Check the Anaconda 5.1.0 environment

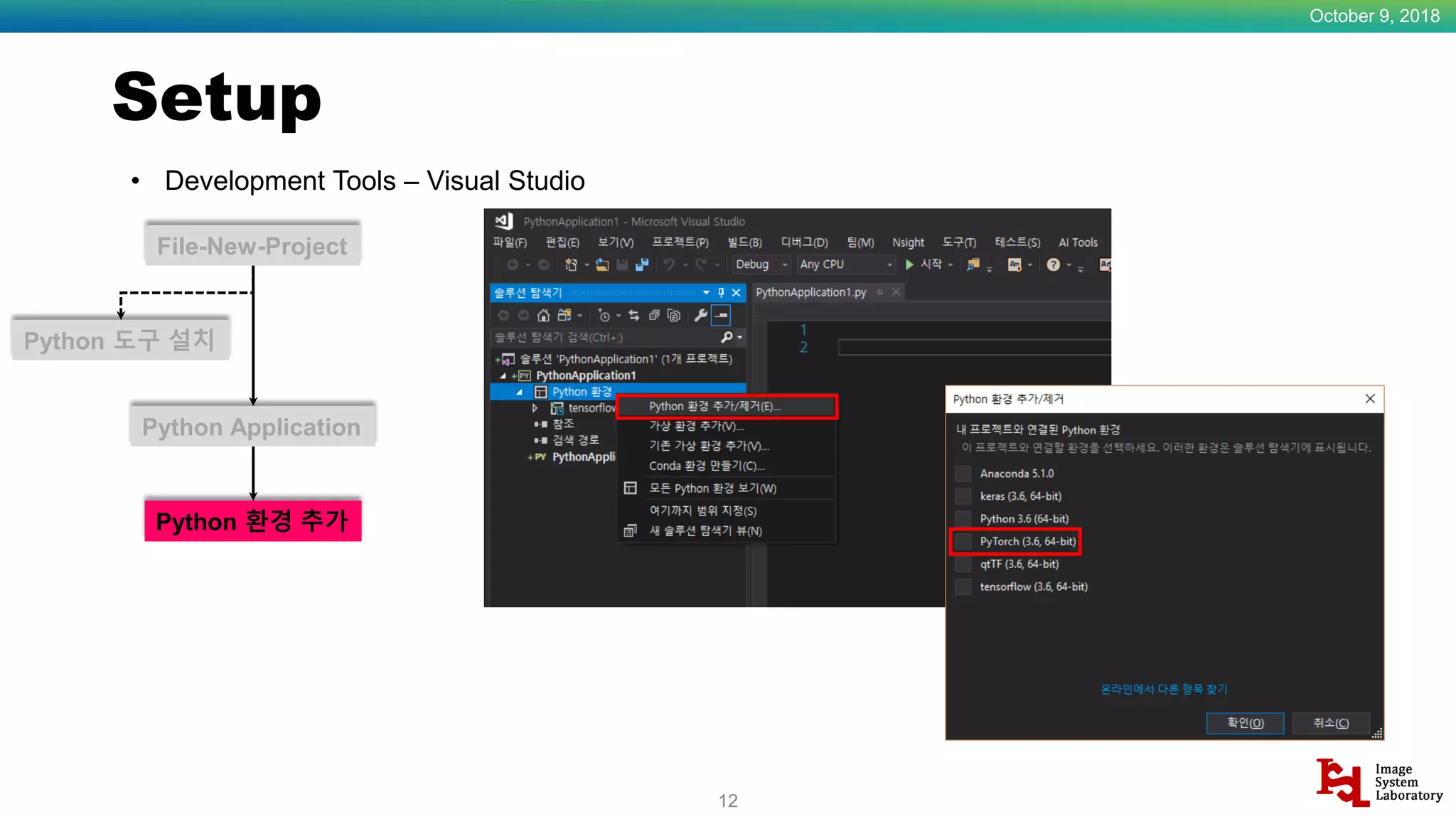963,473
